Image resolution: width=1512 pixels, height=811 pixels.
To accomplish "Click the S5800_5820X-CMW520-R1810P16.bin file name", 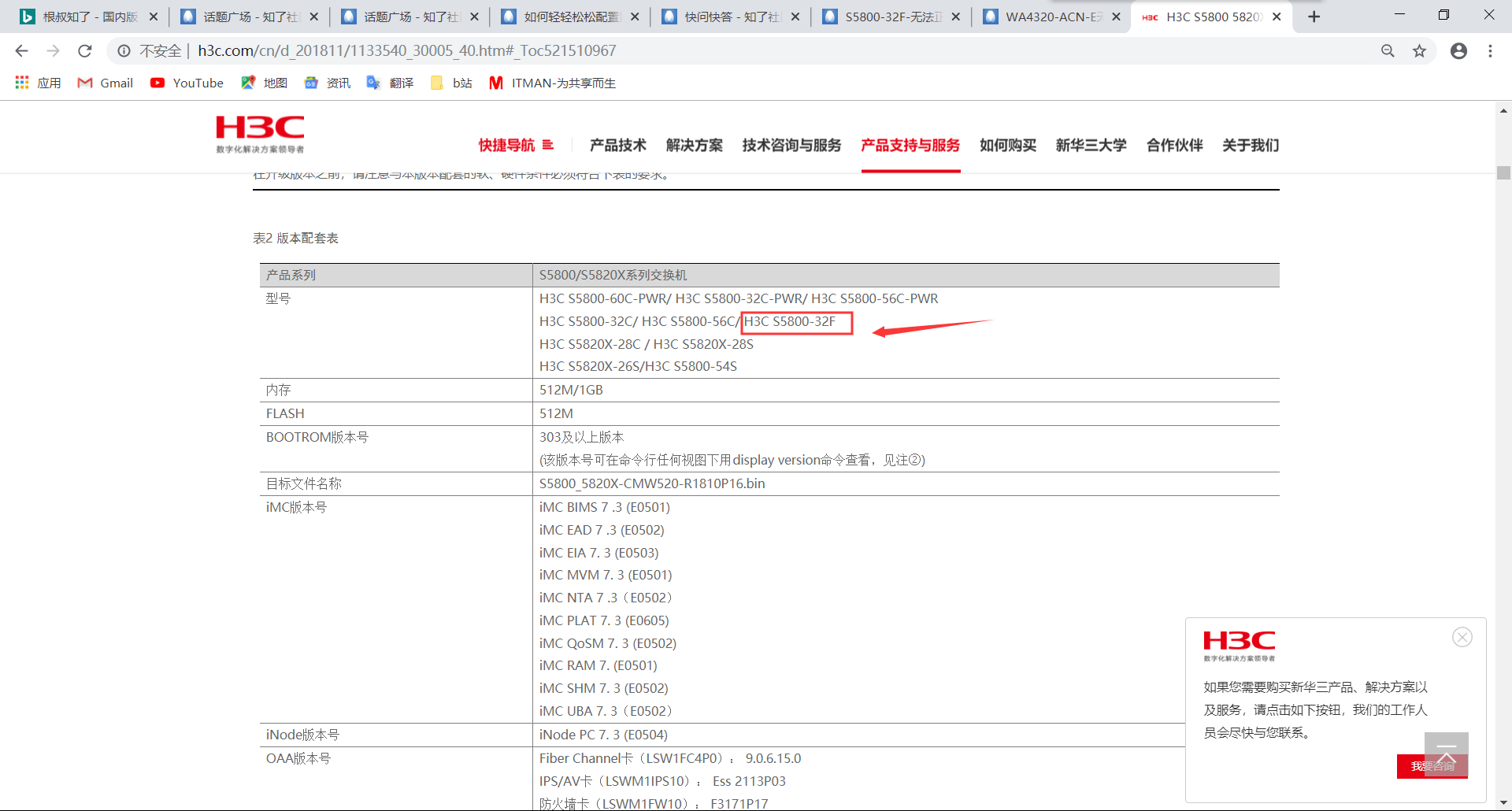I will pyautogui.click(x=652, y=483).
